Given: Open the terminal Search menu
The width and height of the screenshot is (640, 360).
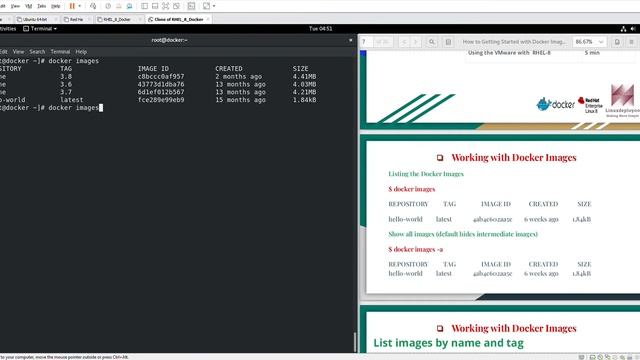Looking at the screenshot, I should [x=37, y=52].
